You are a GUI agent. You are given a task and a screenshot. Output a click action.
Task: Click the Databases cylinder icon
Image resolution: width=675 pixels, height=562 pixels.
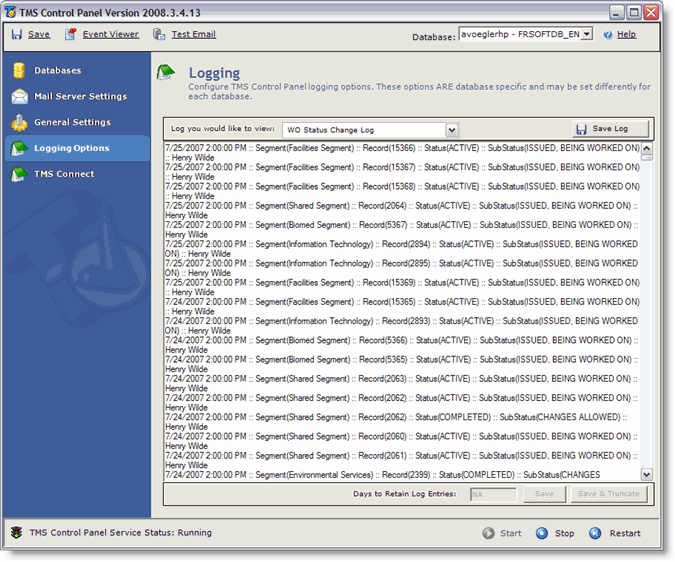coord(19,70)
